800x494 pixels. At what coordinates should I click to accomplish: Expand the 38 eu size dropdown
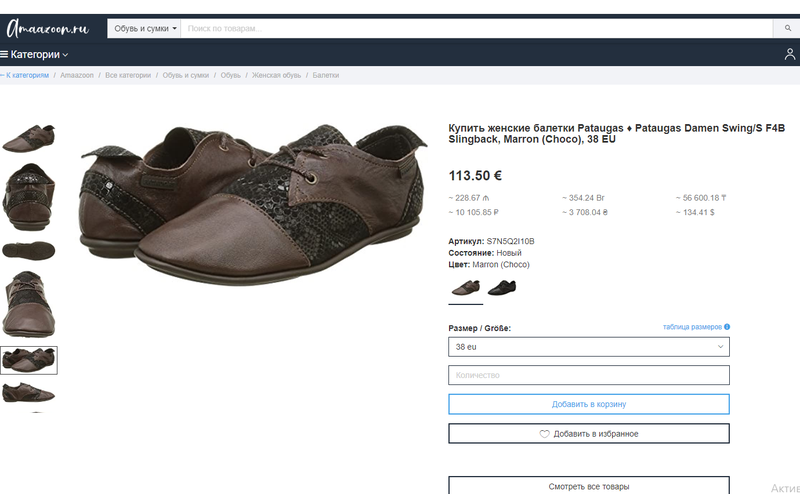588,347
